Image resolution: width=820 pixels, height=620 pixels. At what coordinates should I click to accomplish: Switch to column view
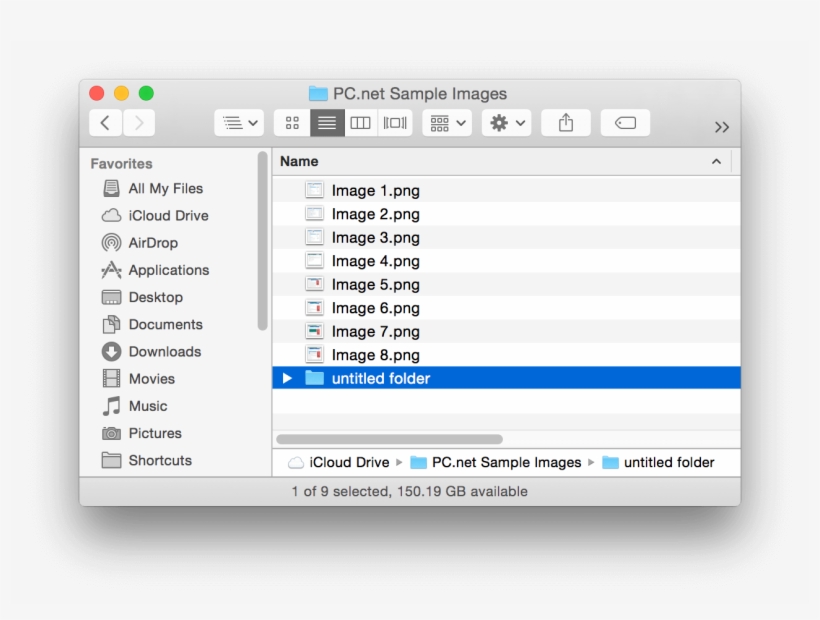(360, 123)
